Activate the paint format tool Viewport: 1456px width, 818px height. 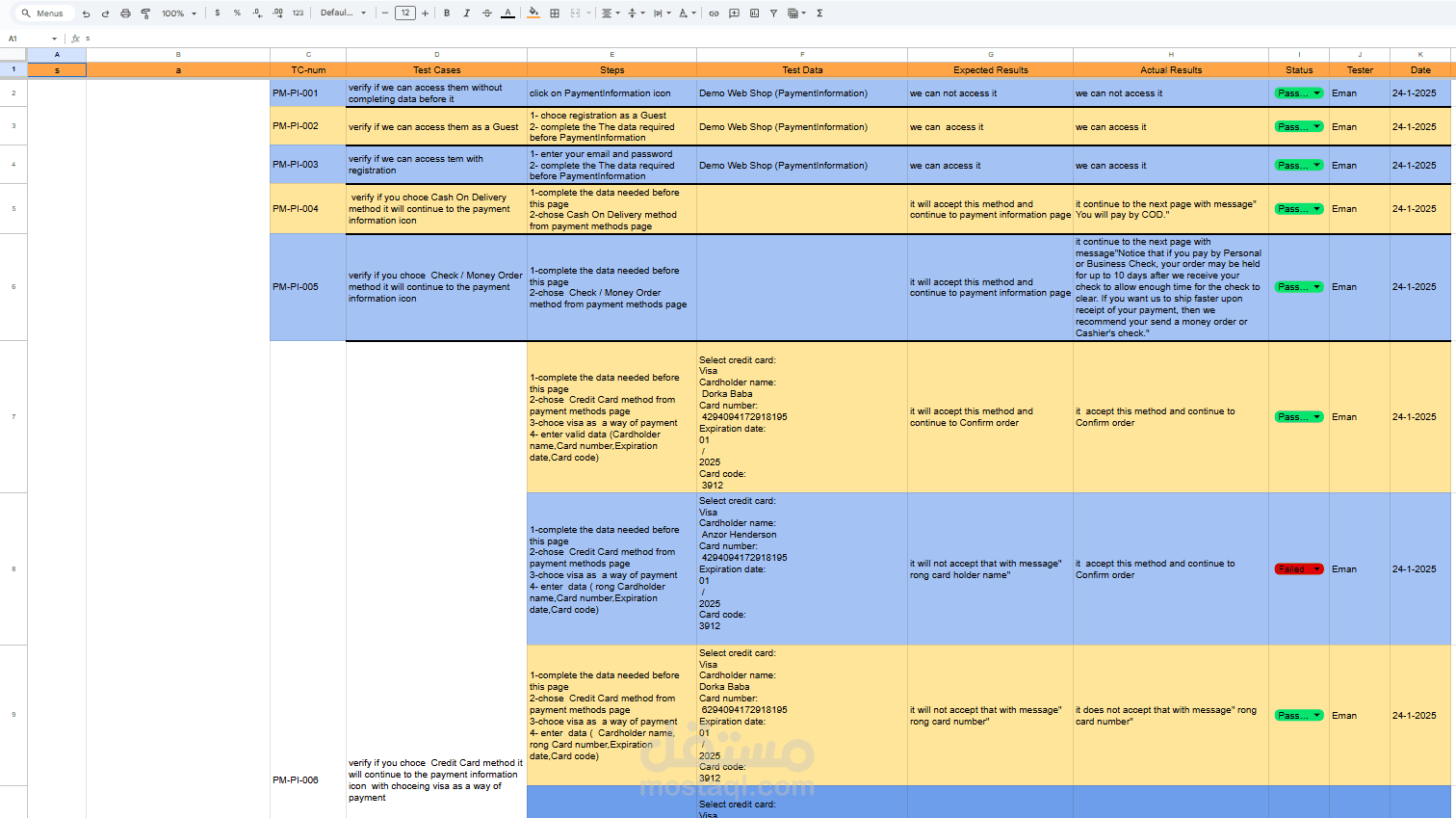point(145,13)
